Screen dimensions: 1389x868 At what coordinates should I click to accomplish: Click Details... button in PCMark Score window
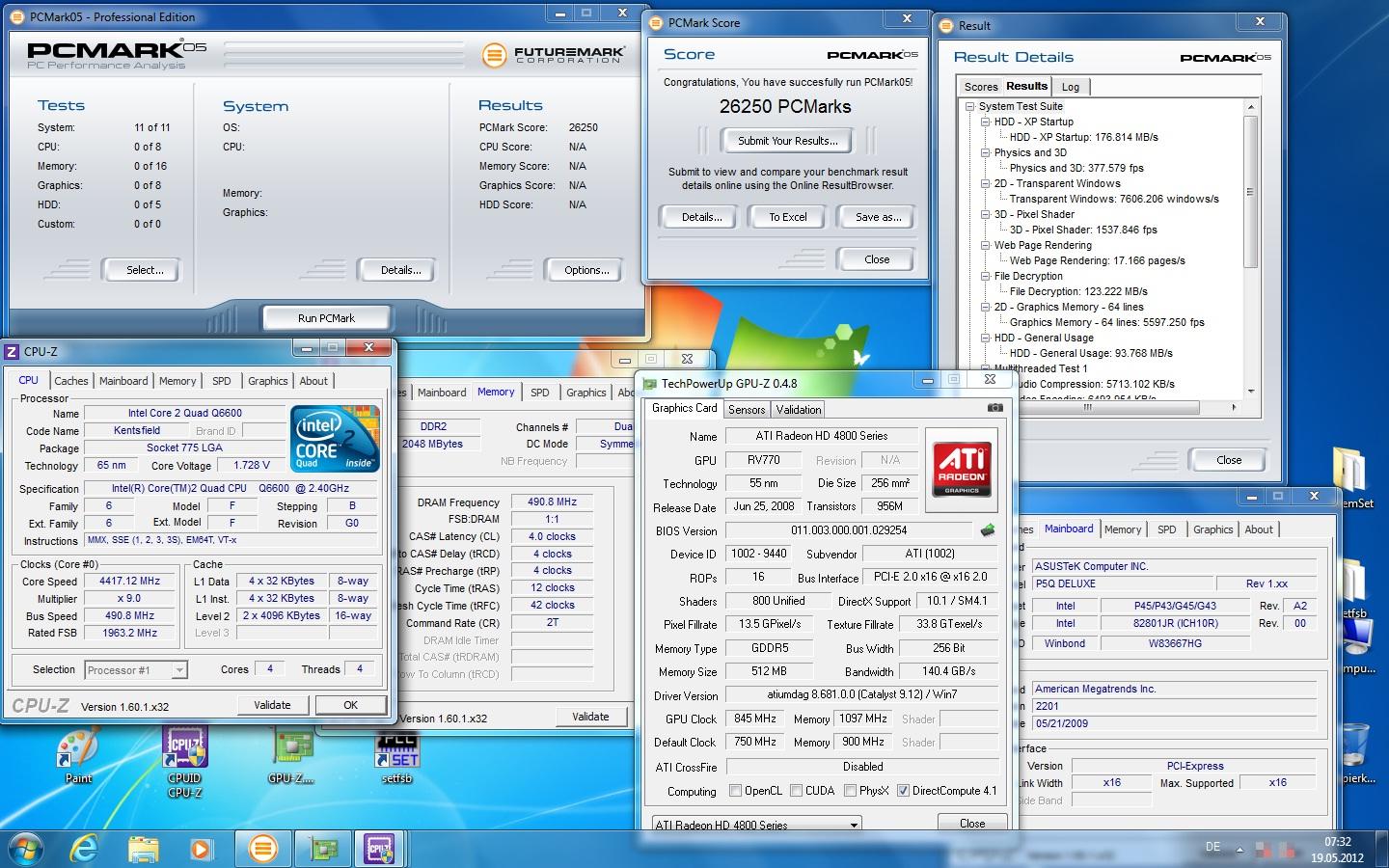701,217
